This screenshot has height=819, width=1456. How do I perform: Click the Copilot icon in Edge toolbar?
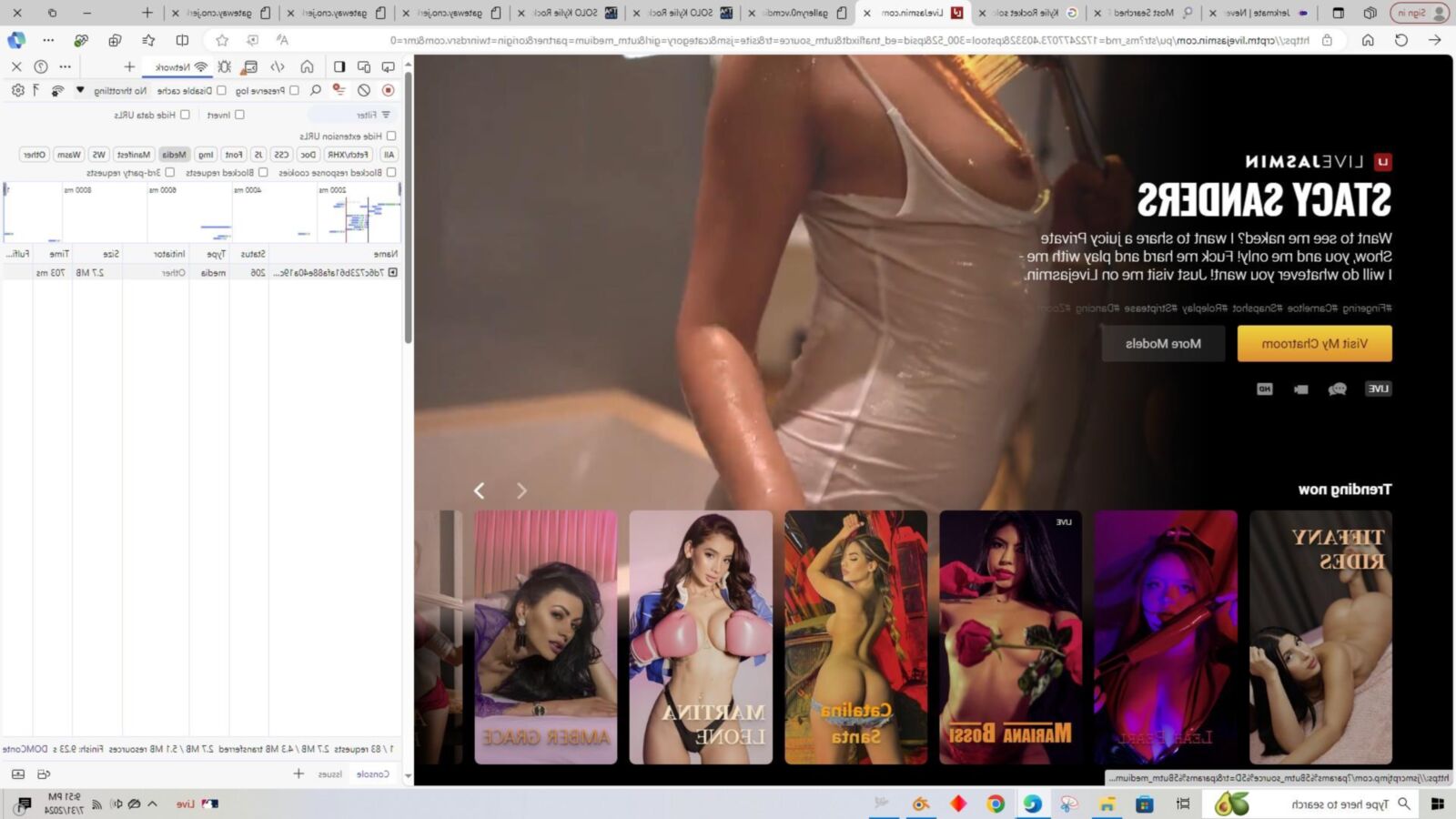tap(16, 40)
